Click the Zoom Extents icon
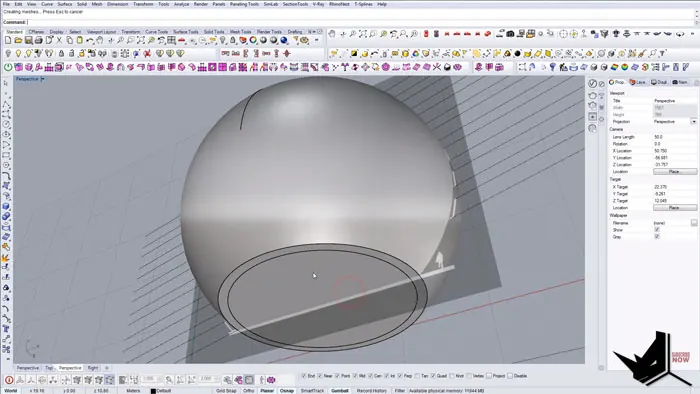Screen dimensions: 700x394 (141, 41)
